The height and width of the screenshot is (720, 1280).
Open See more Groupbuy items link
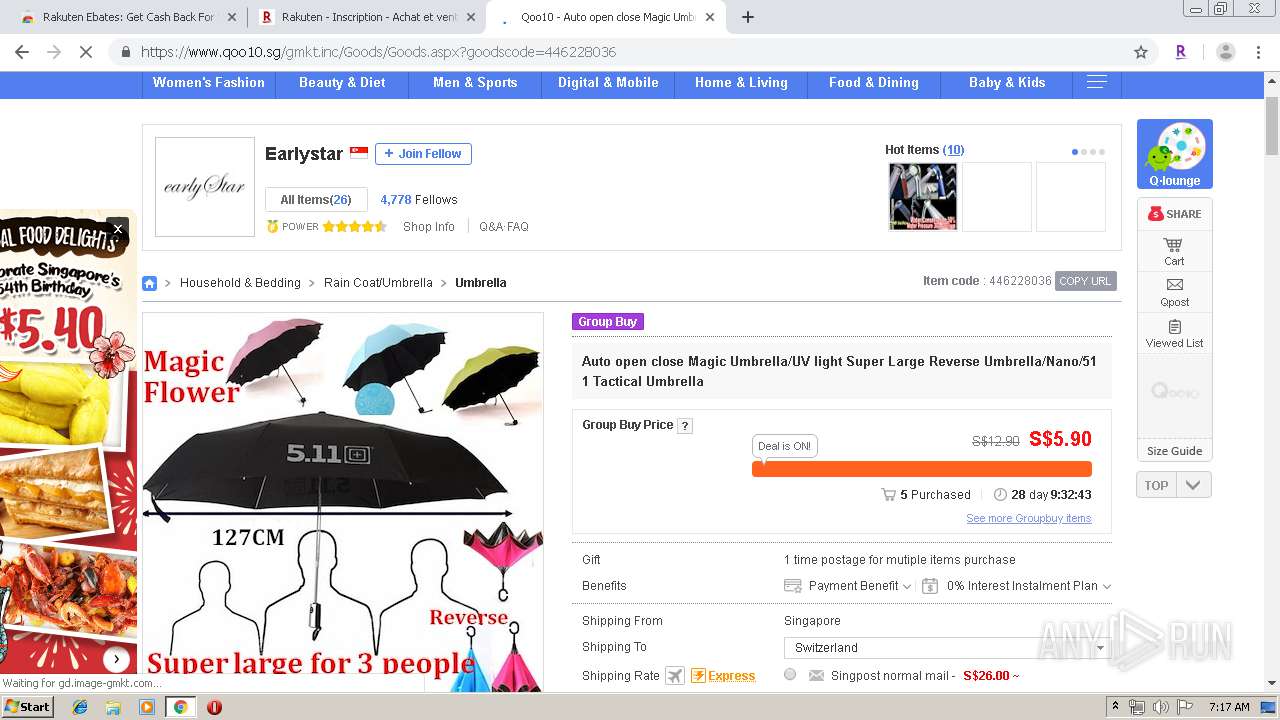[1028, 519]
